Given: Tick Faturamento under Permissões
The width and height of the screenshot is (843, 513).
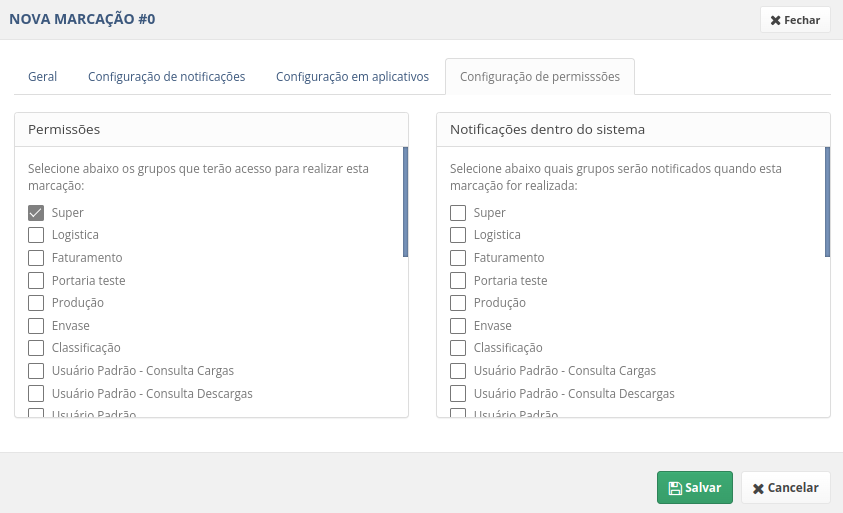Looking at the screenshot, I should tap(36, 258).
